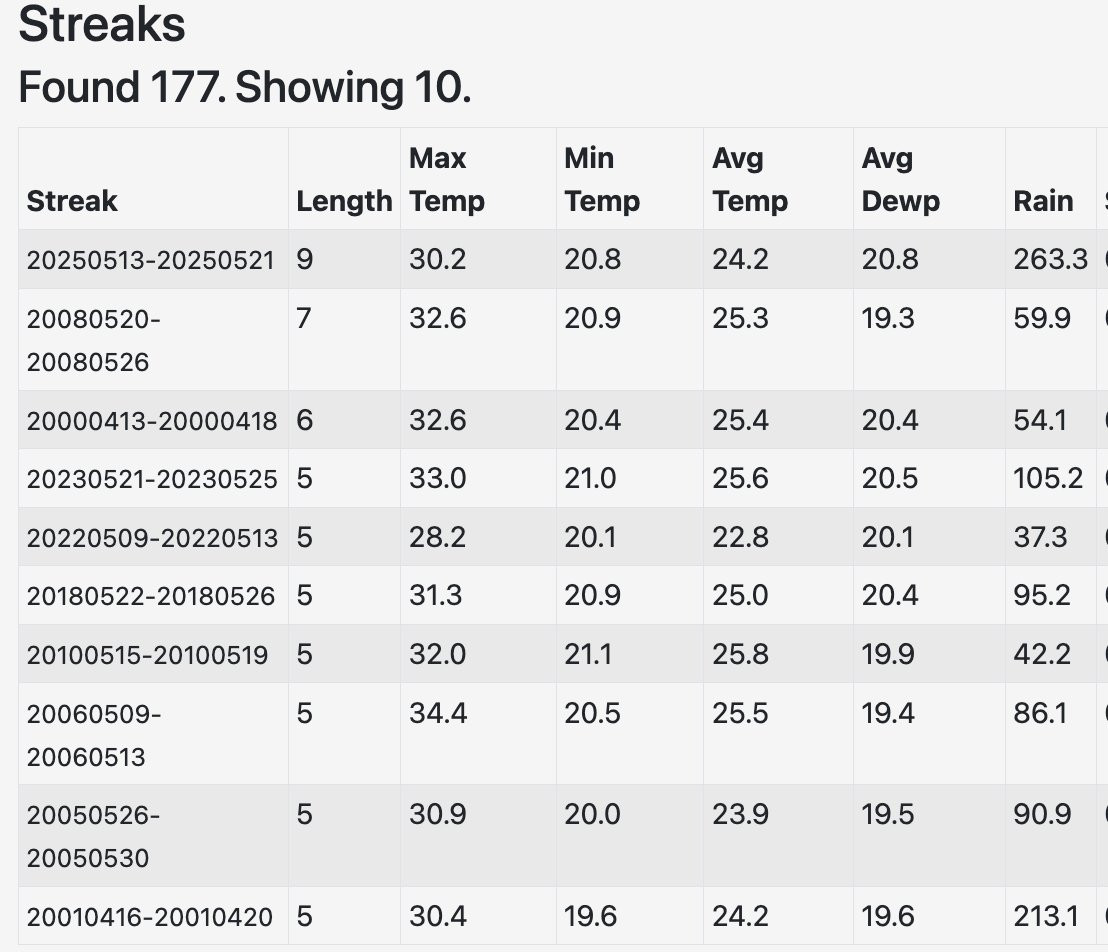Click the Rain column header

[1043, 201]
